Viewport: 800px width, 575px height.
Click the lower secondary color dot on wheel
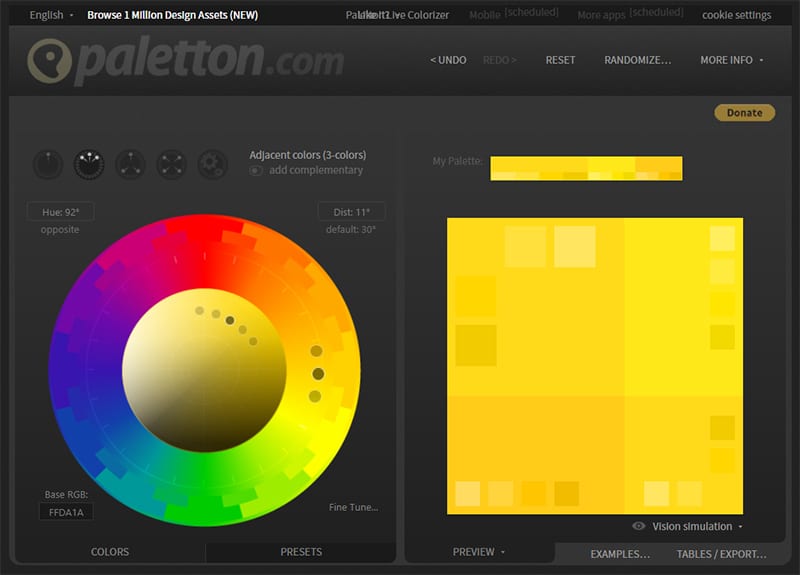click(315, 396)
